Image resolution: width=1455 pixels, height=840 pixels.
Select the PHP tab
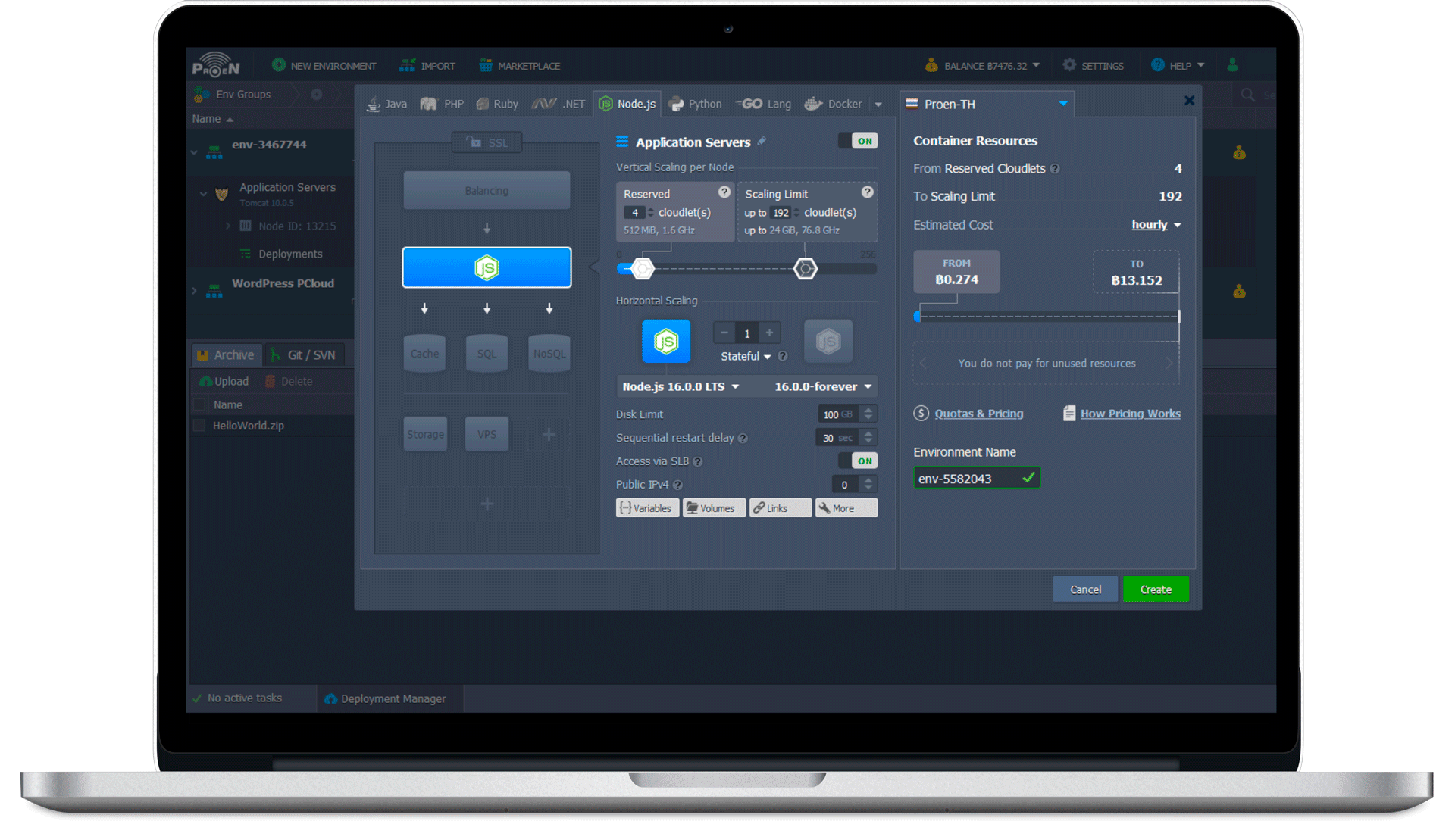point(443,104)
